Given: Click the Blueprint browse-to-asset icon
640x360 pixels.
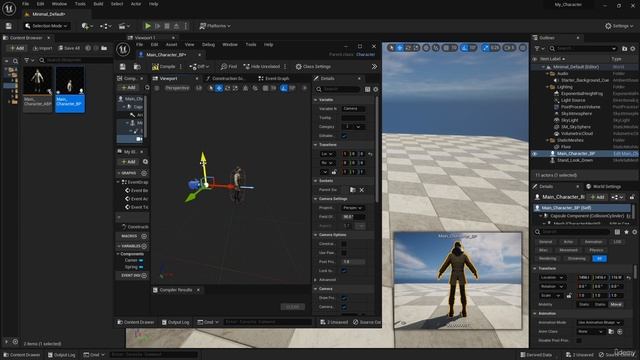Looking at the screenshot, I should (x=137, y=67).
